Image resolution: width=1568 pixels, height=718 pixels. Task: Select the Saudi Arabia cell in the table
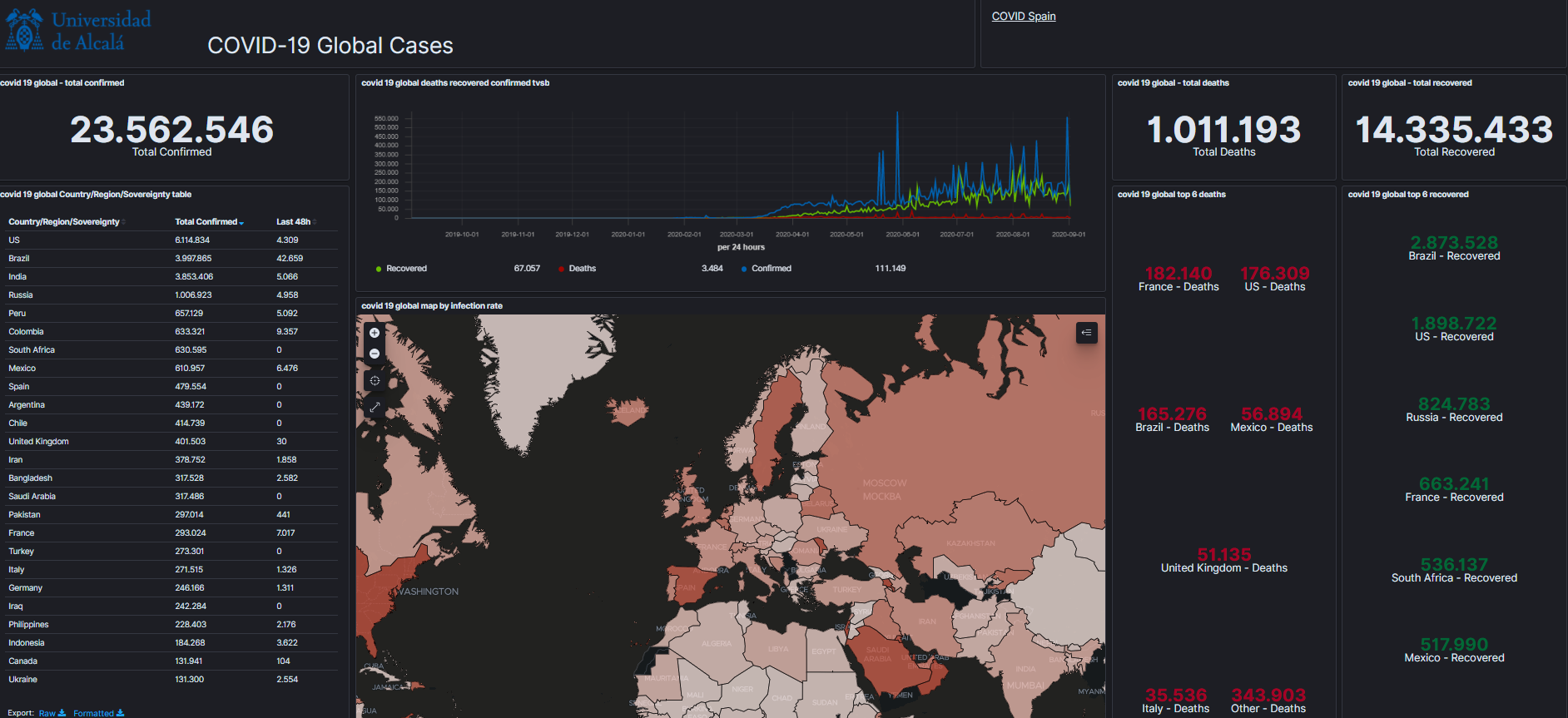click(32, 497)
